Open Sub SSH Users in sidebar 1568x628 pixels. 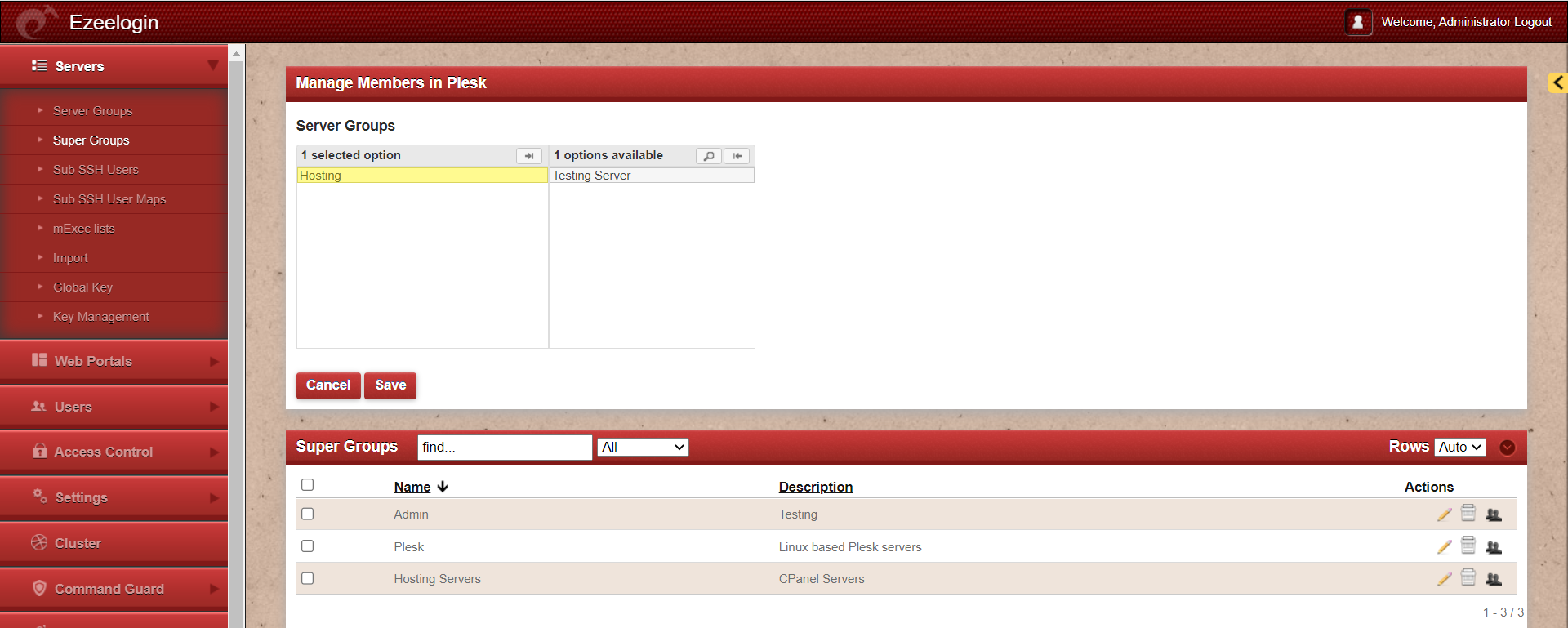pyautogui.click(x=96, y=170)
